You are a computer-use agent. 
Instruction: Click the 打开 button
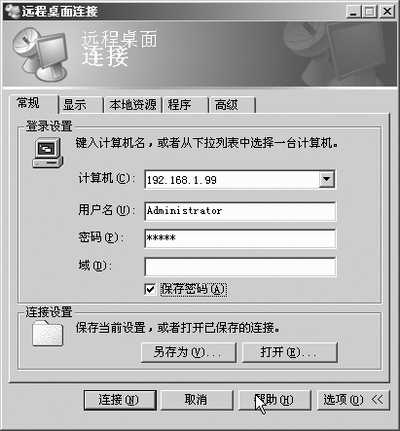click(x=290, y=352)
